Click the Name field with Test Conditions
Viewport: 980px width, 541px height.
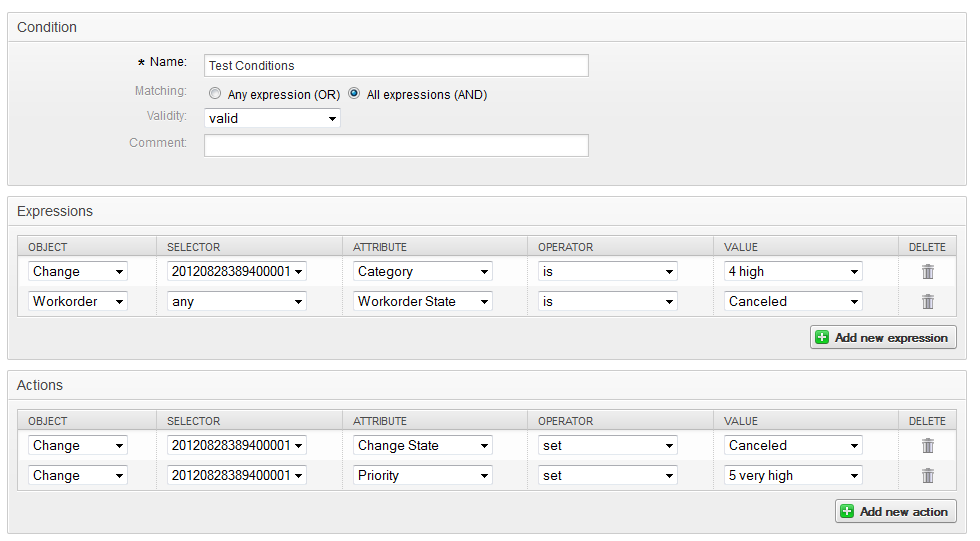pos(396,66)
